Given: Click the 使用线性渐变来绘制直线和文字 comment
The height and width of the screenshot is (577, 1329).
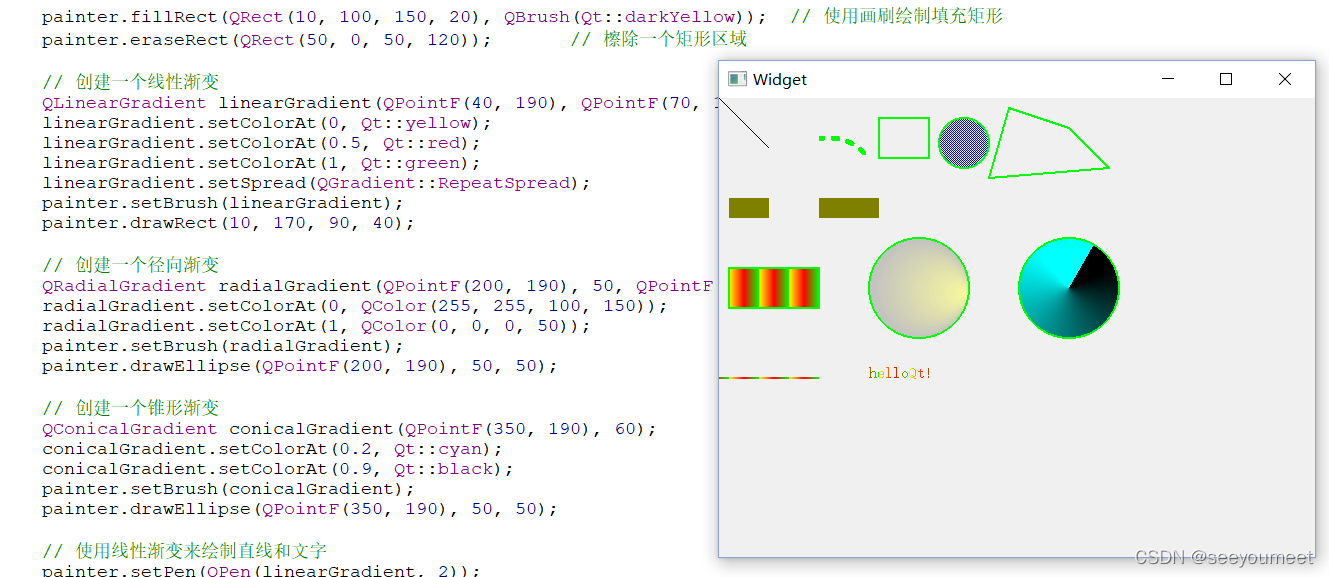Looking at the screenshot, I should (x=184, y=551).
